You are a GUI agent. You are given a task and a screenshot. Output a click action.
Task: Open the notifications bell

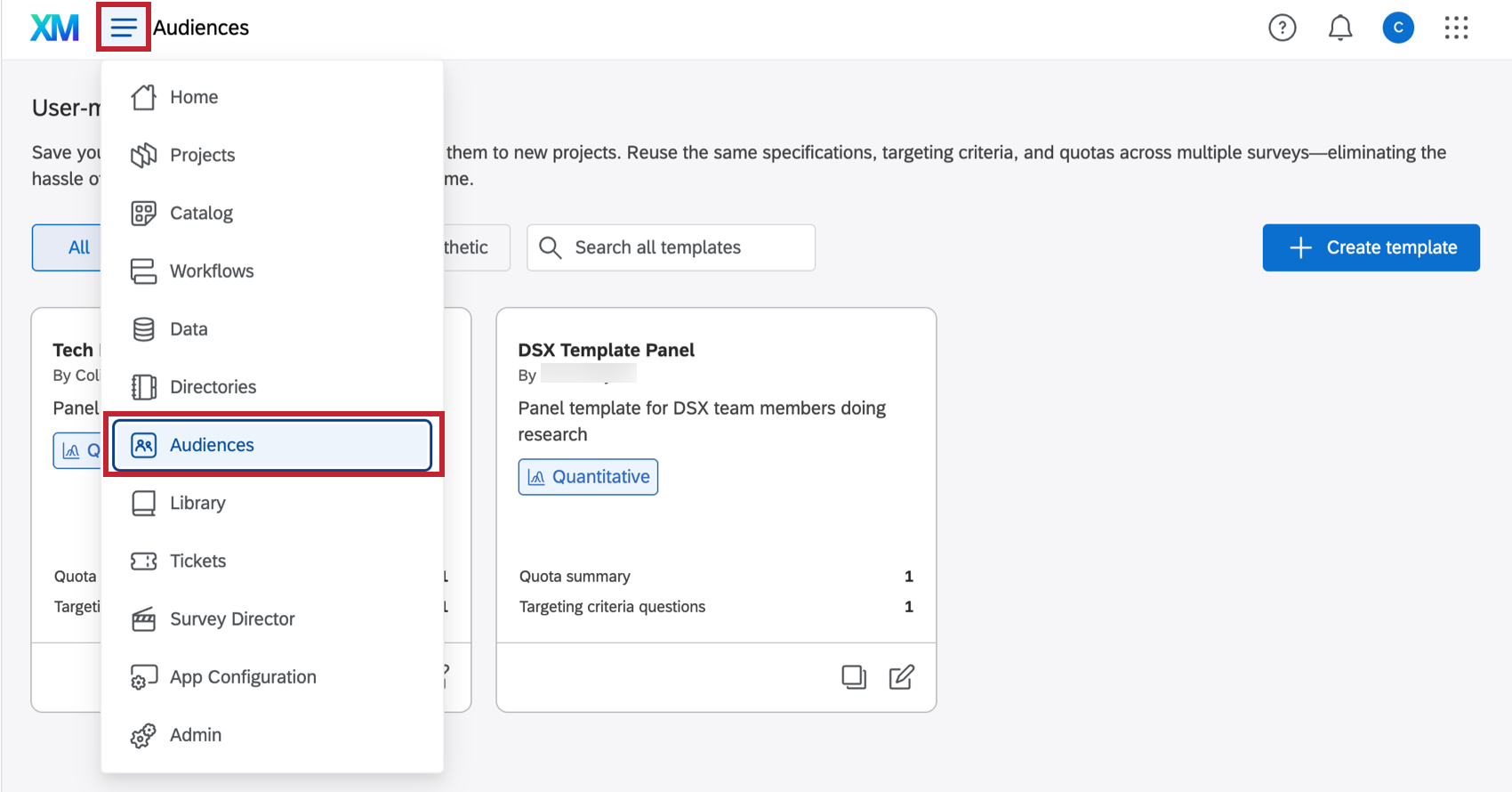tap(1340, 28)
